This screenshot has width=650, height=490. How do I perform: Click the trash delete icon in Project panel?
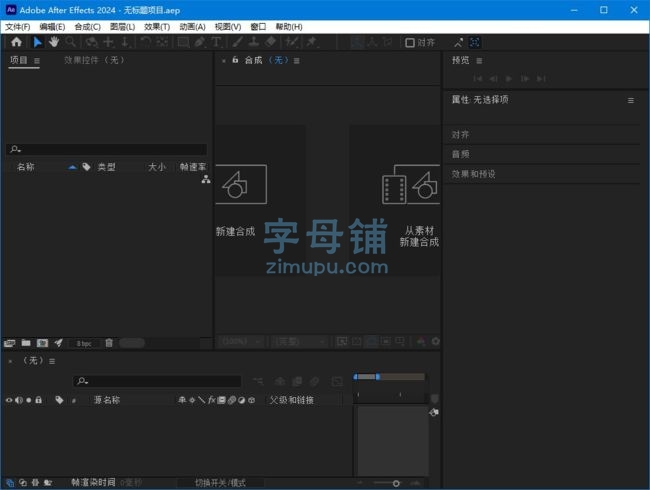click(109, 343)
